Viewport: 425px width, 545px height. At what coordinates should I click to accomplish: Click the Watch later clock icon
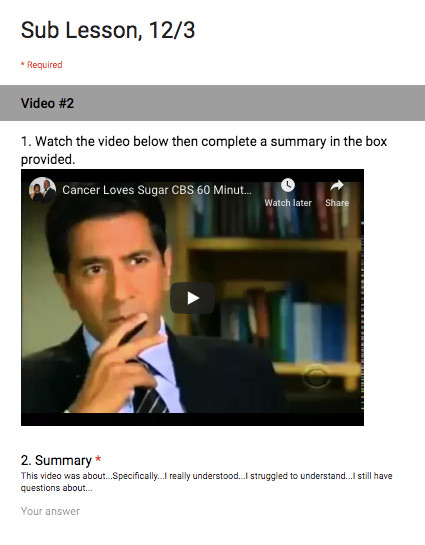click(288, 185)
